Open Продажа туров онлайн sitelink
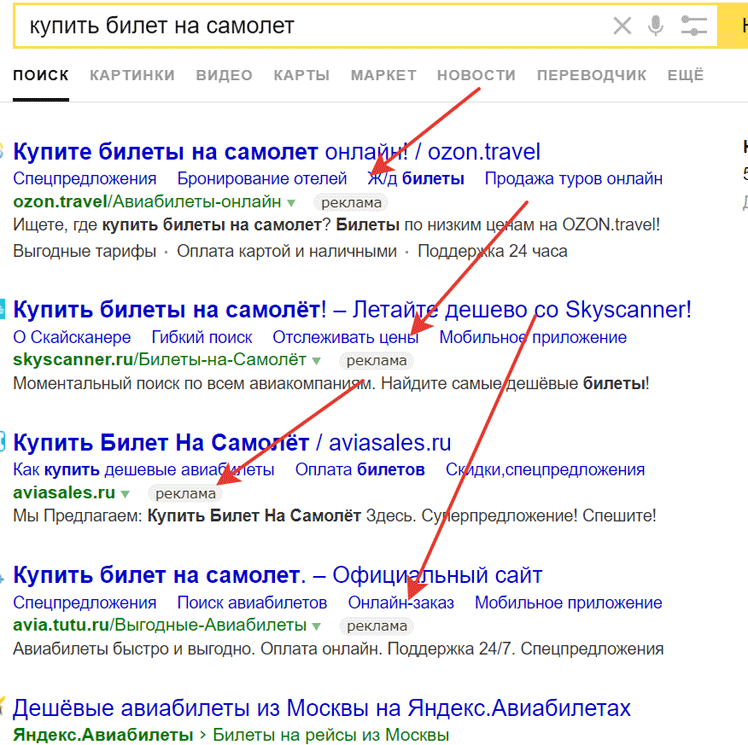This screenshot has height=745, width=748. [x=573, y=178]
